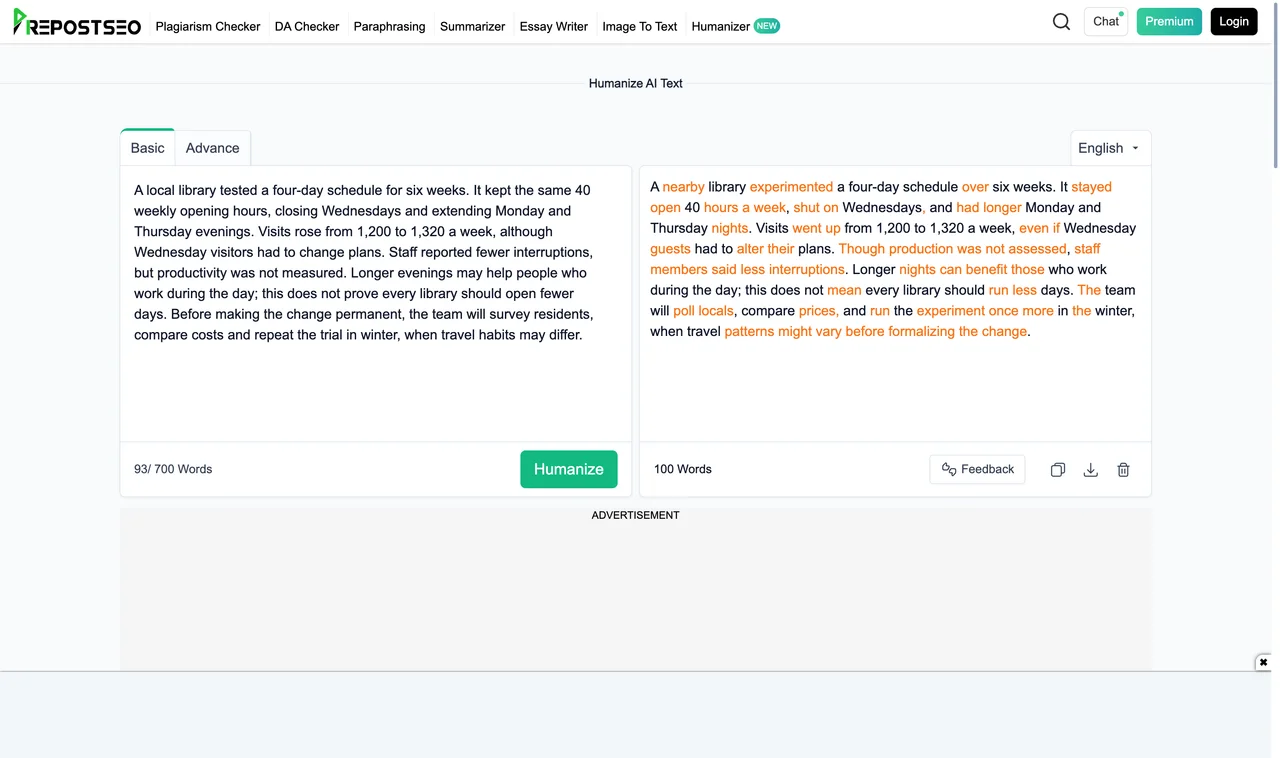Click the Login button
The width and height of the screenshot is (1280, 758).
pos(1234,21)
